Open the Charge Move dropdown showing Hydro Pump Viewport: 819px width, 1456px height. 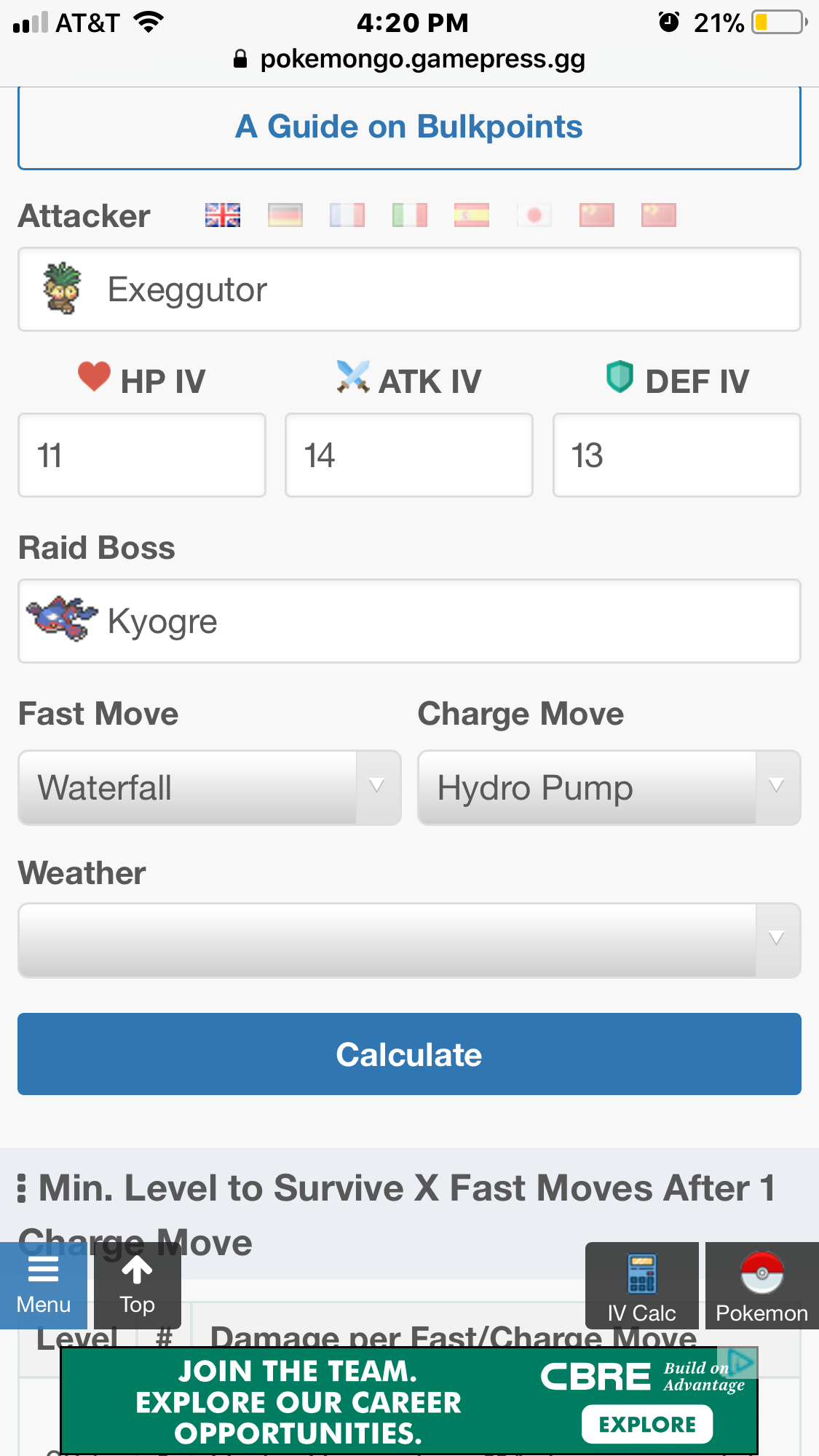(x=609, y=788)
